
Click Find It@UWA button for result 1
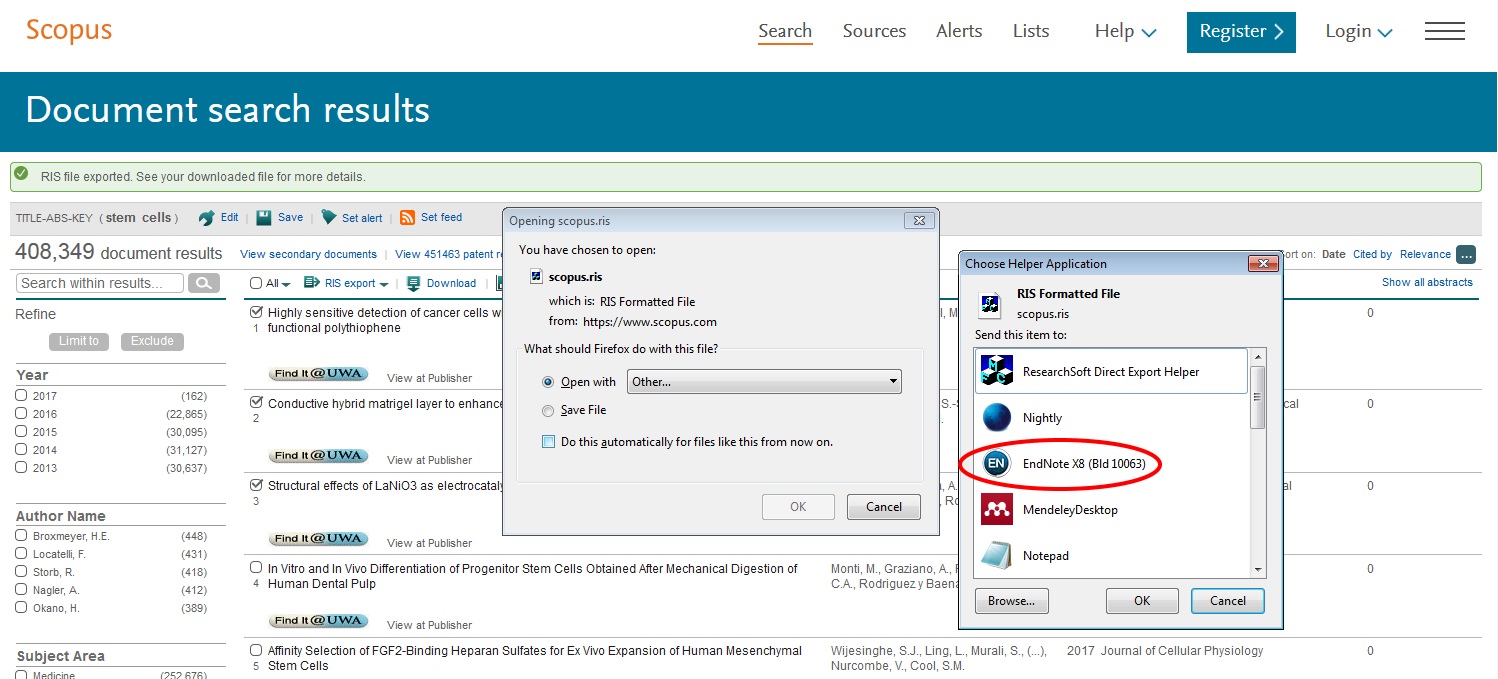318,374
